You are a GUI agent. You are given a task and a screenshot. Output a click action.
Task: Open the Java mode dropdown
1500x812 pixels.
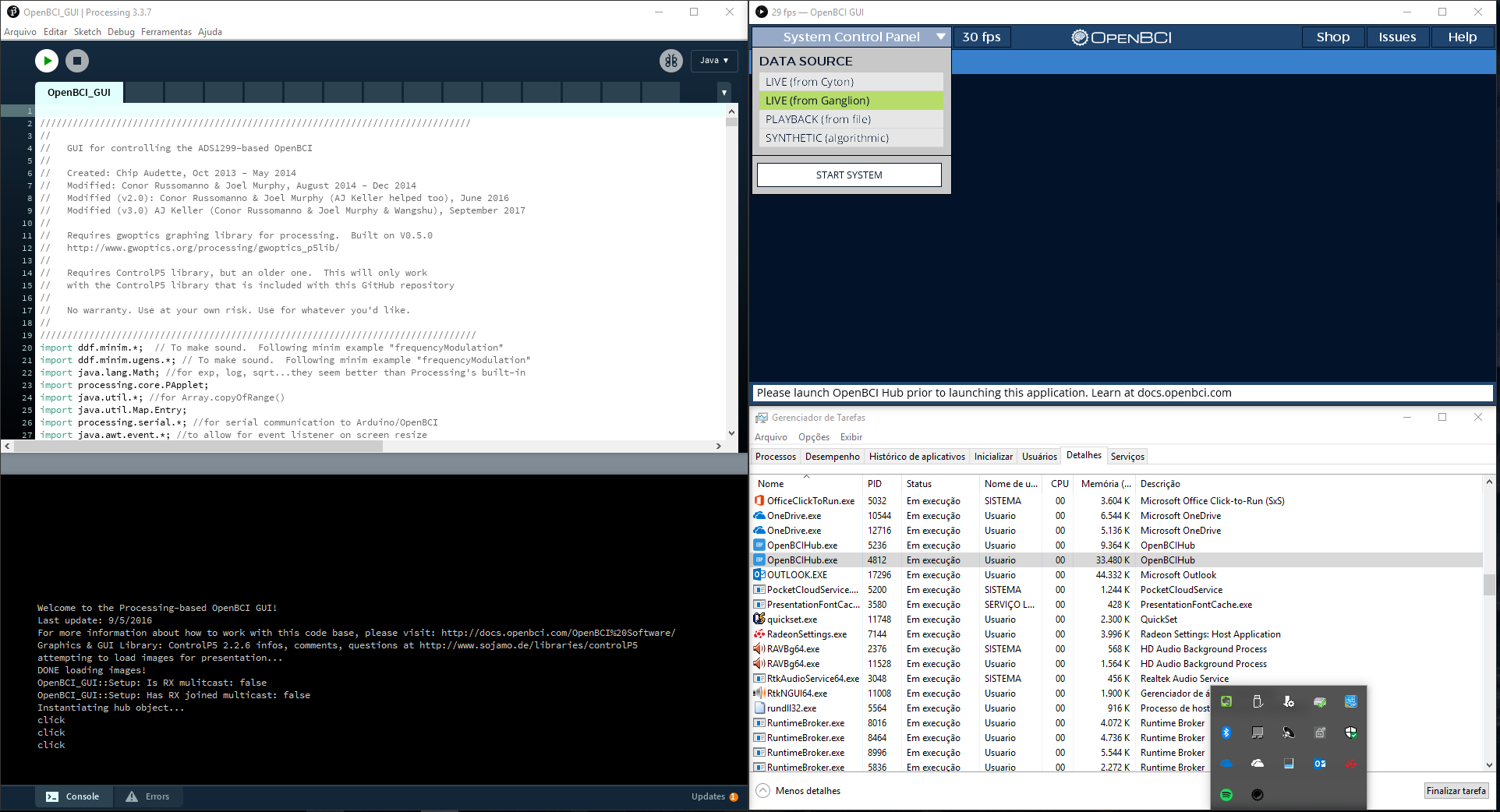pyautogui.click(x=713, y=60)
